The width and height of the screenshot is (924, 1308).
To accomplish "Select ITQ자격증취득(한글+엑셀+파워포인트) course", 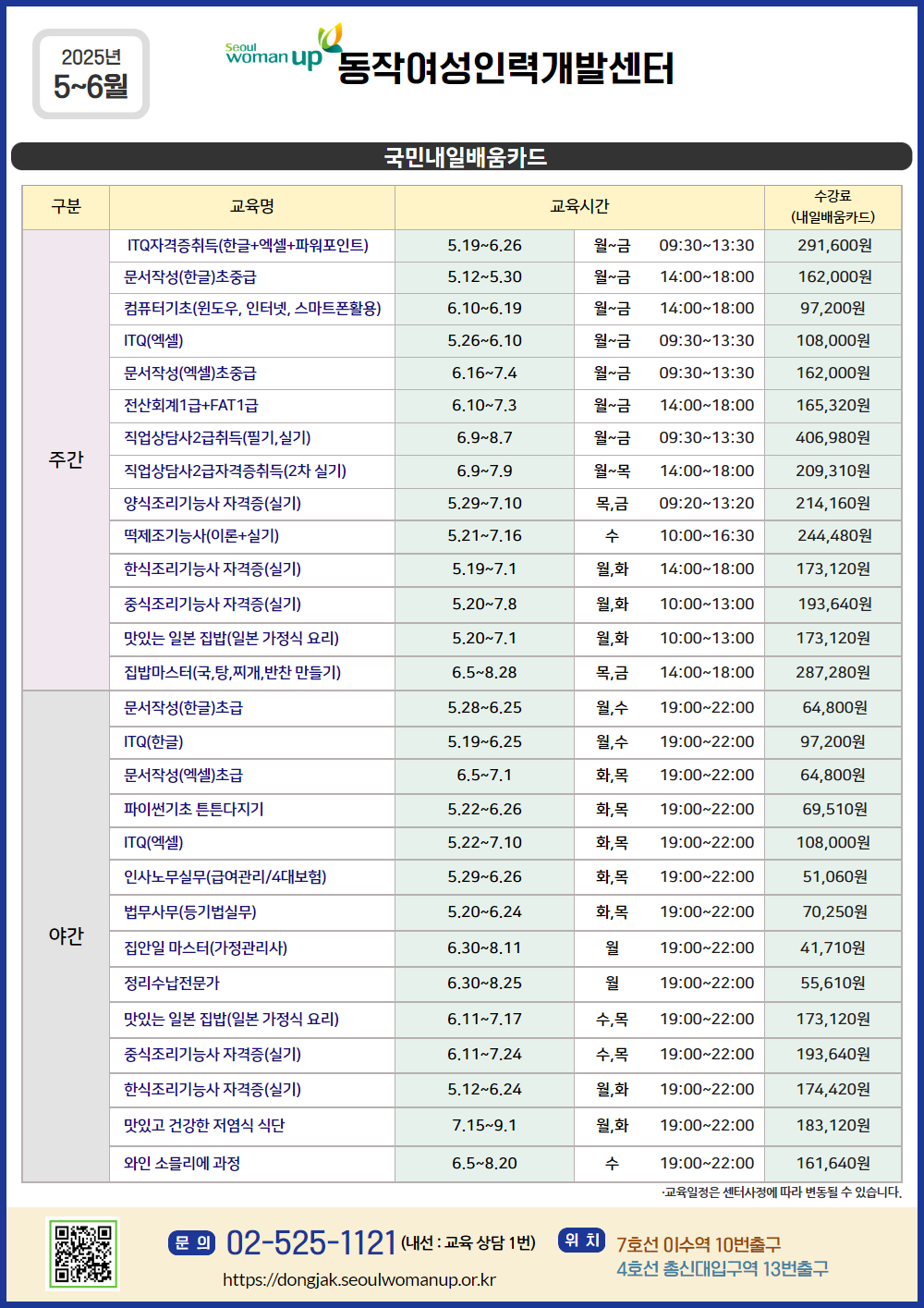I will click(x=248, y=246).
